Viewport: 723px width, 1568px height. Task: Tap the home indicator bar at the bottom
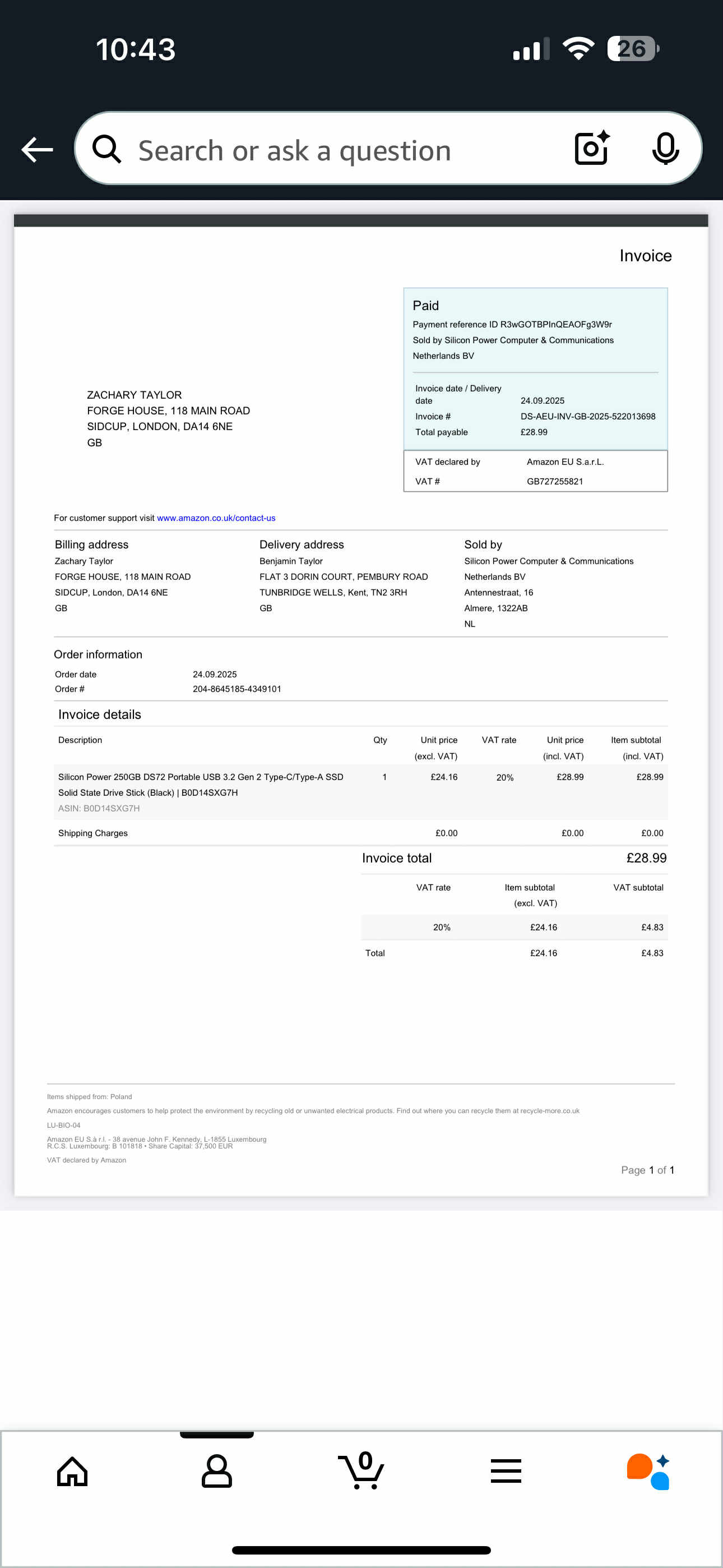361,1549
